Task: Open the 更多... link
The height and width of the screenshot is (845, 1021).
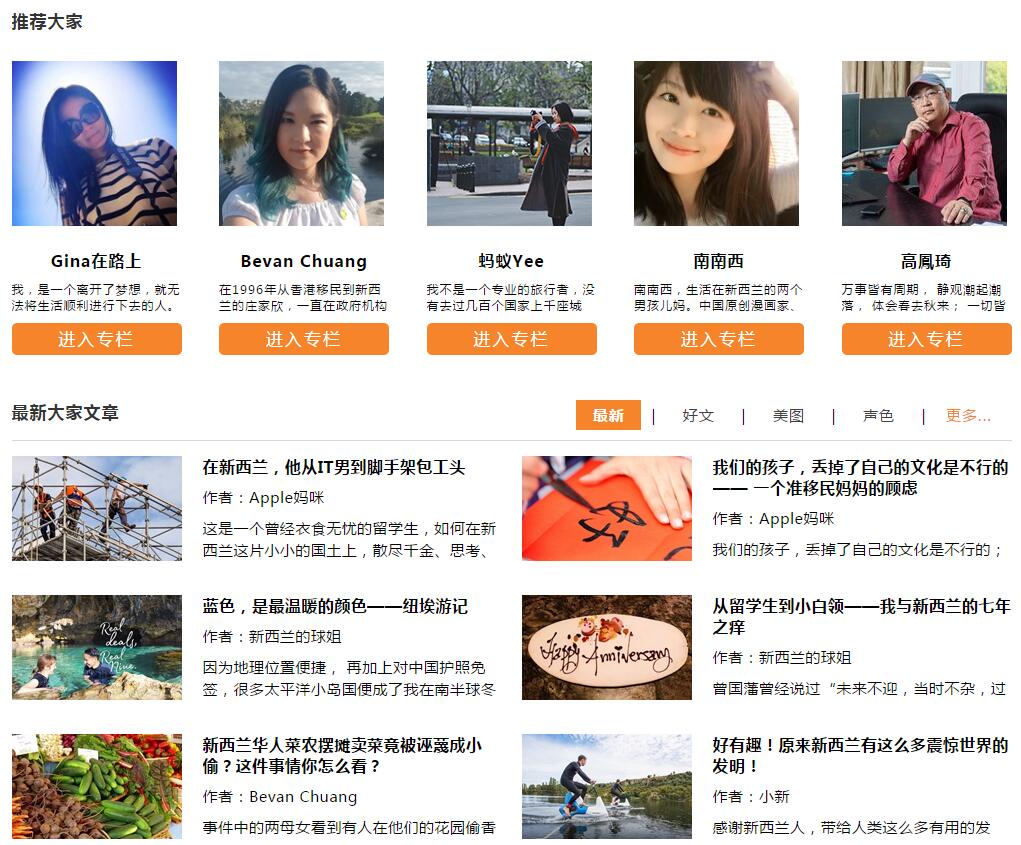Action: point(968,415)
